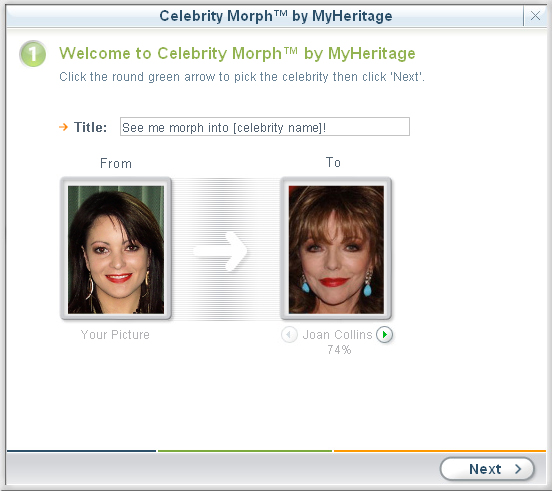Screen dimensions: 552x491
Task: Click the '74%' match percentage text
Action: click(x=339, y=350)
